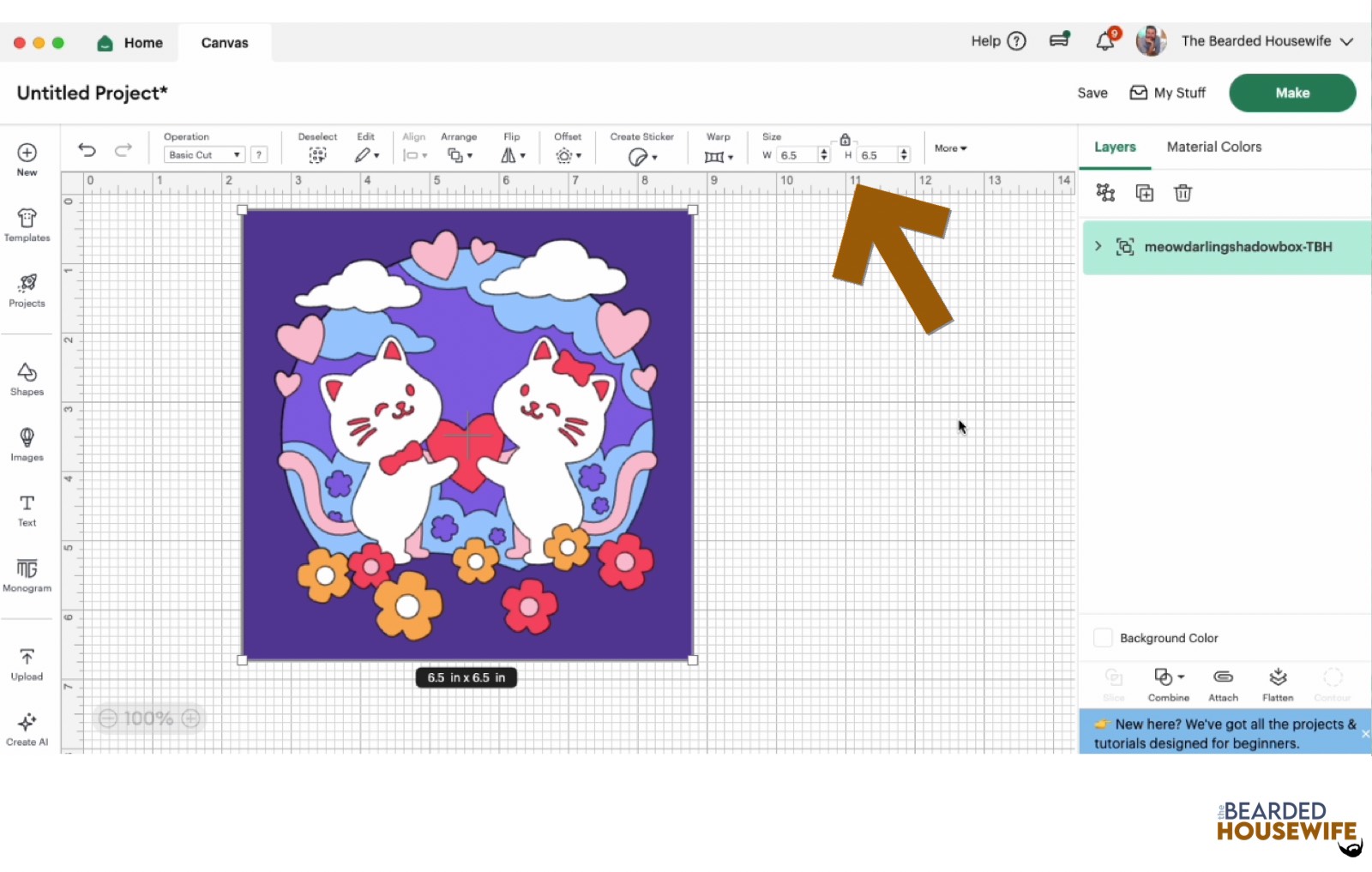Screen dimensions: 1372x872
Task: Click the Save link
Action: click(1091, 93)
